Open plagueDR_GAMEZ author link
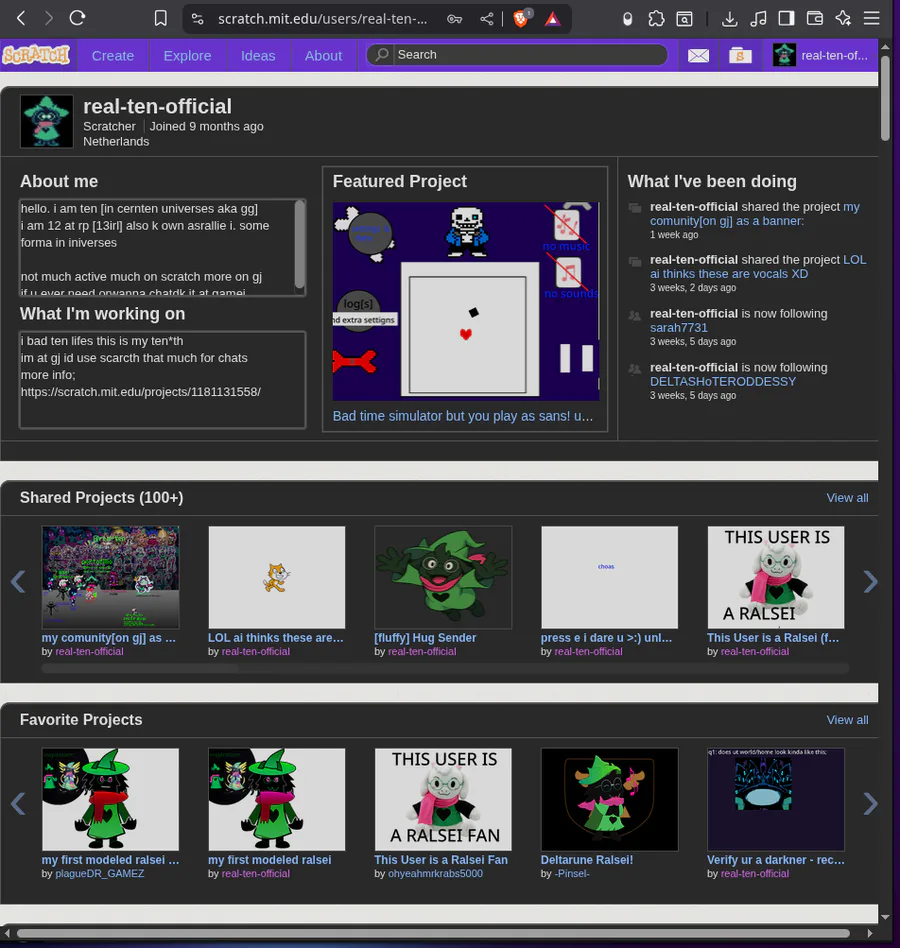The image size is (900, 948). pos(100,874)
